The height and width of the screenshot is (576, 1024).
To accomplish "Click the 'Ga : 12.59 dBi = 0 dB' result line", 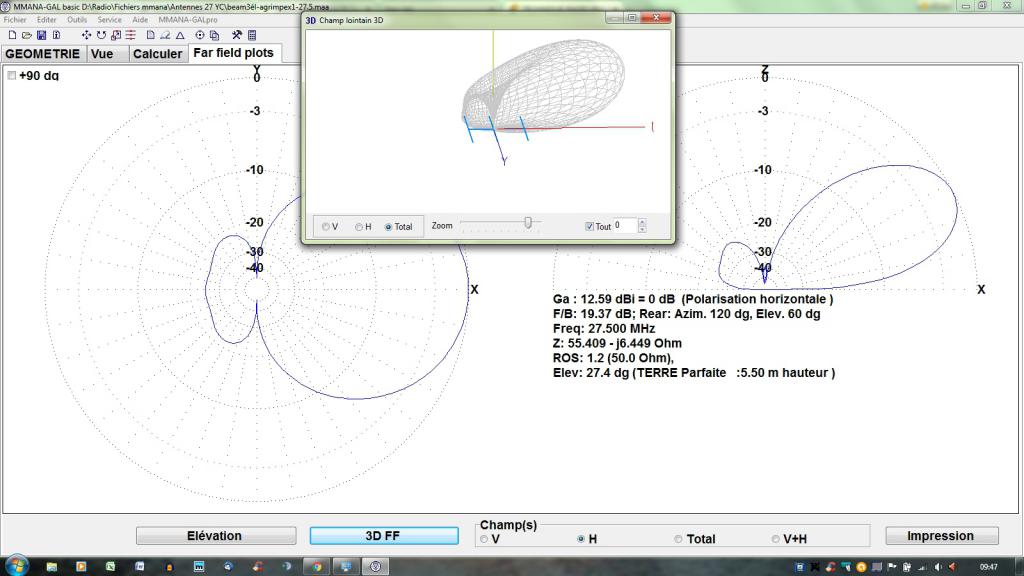I will (693, 299).
